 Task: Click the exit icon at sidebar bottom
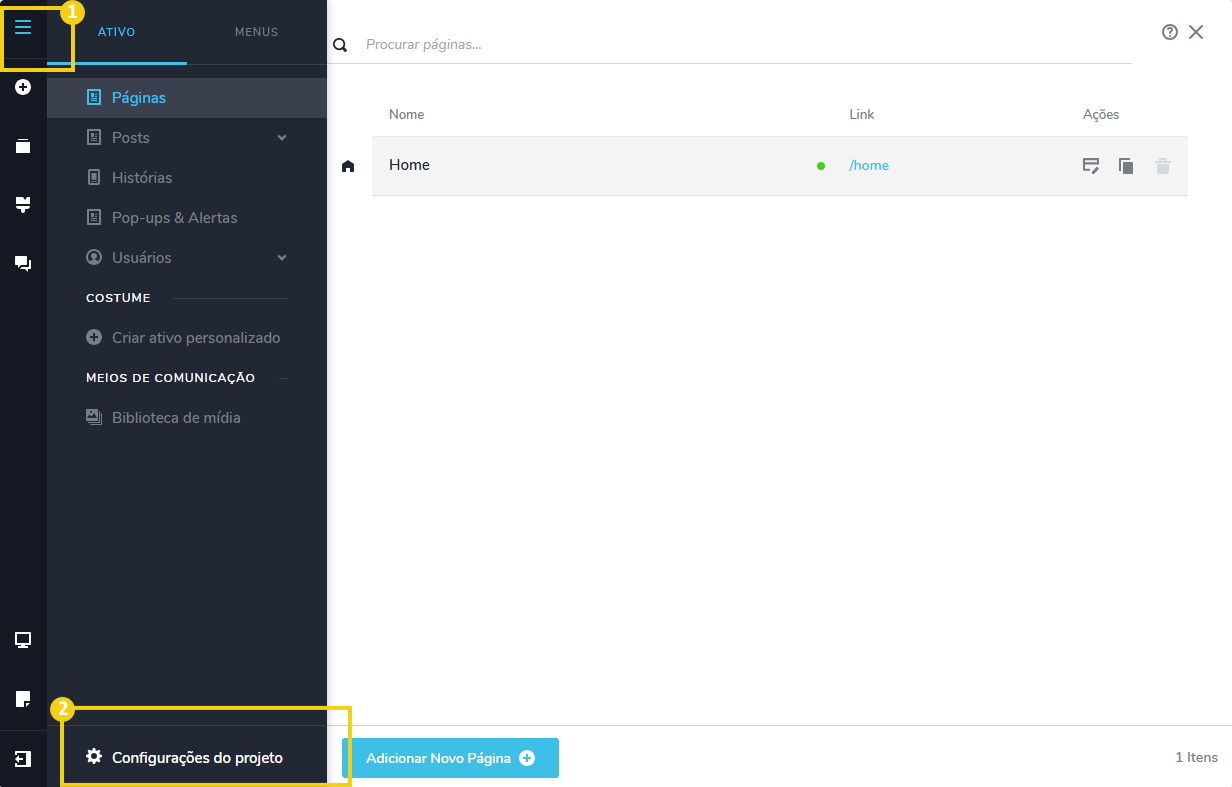click(x=23, y=759)
